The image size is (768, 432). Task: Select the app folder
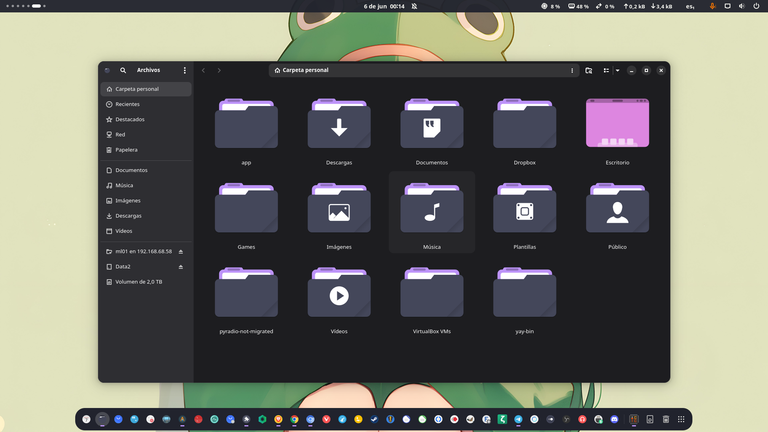coord(246,123)
